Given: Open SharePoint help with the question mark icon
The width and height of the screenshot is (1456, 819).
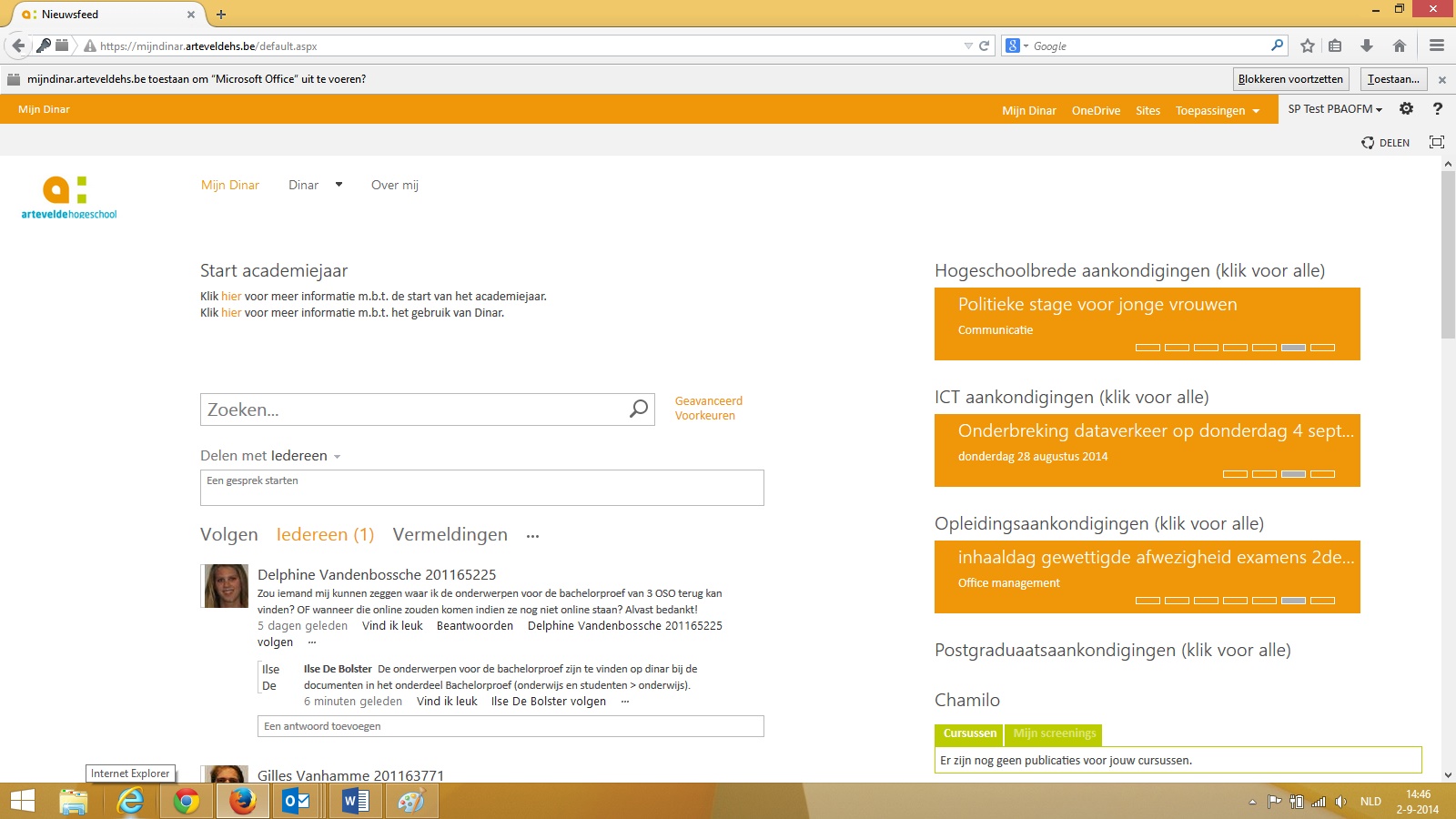Looking at the screenshot, I should coord(1438,108).
